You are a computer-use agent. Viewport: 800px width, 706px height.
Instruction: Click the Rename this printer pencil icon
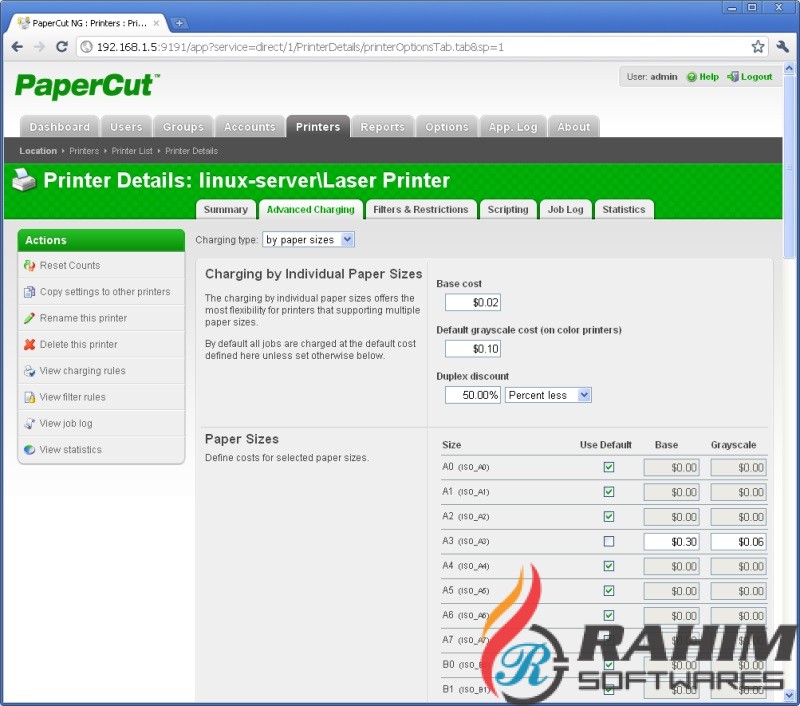pos(30,318)
